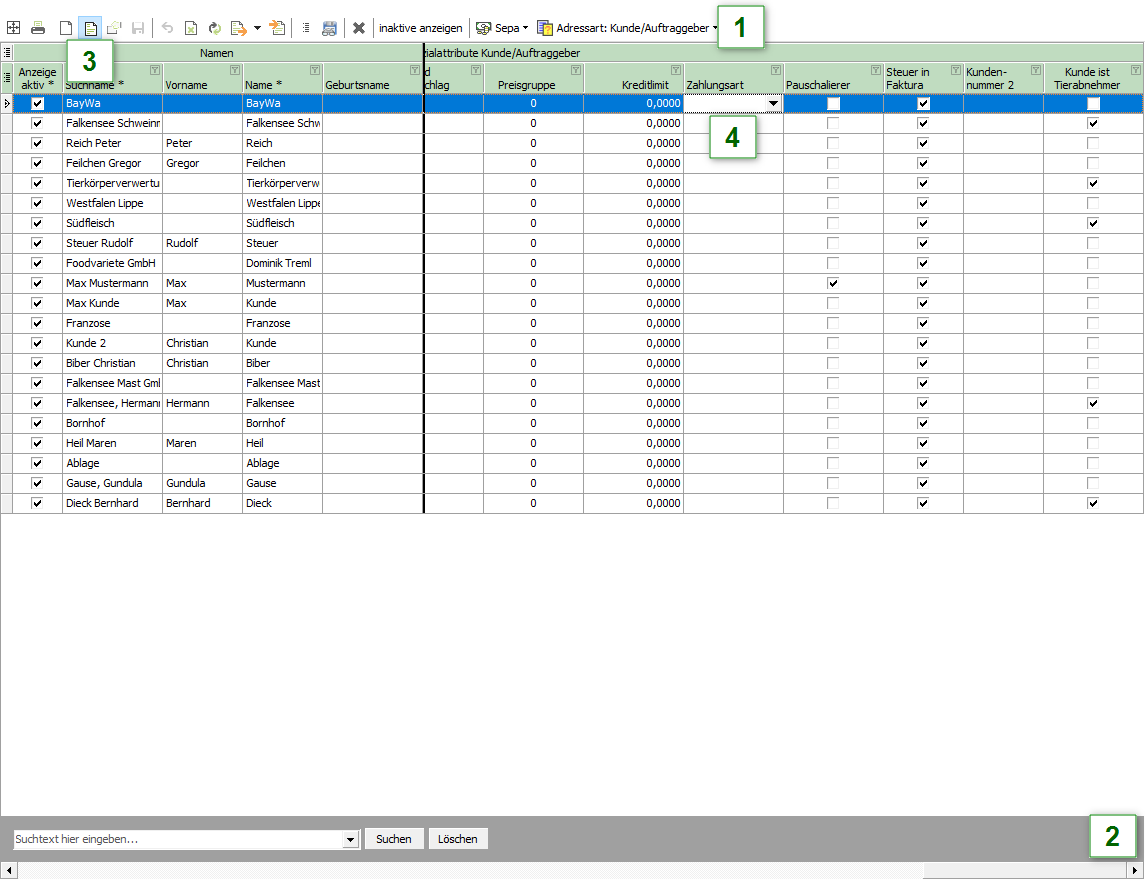The height and width of the screenshot is (880, 1145).
Task: Uncheck Anzeige aktiv for Reich Peter
Action: tap(37, 143)
